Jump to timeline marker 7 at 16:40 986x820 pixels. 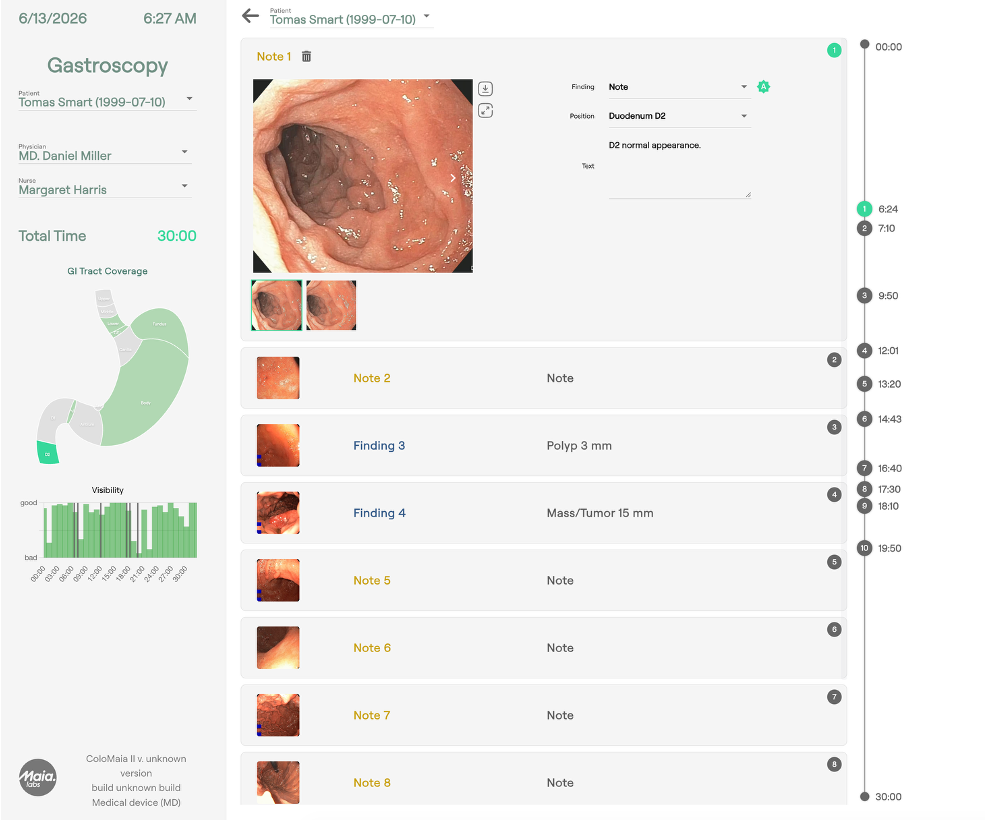[x=865, y=468]
